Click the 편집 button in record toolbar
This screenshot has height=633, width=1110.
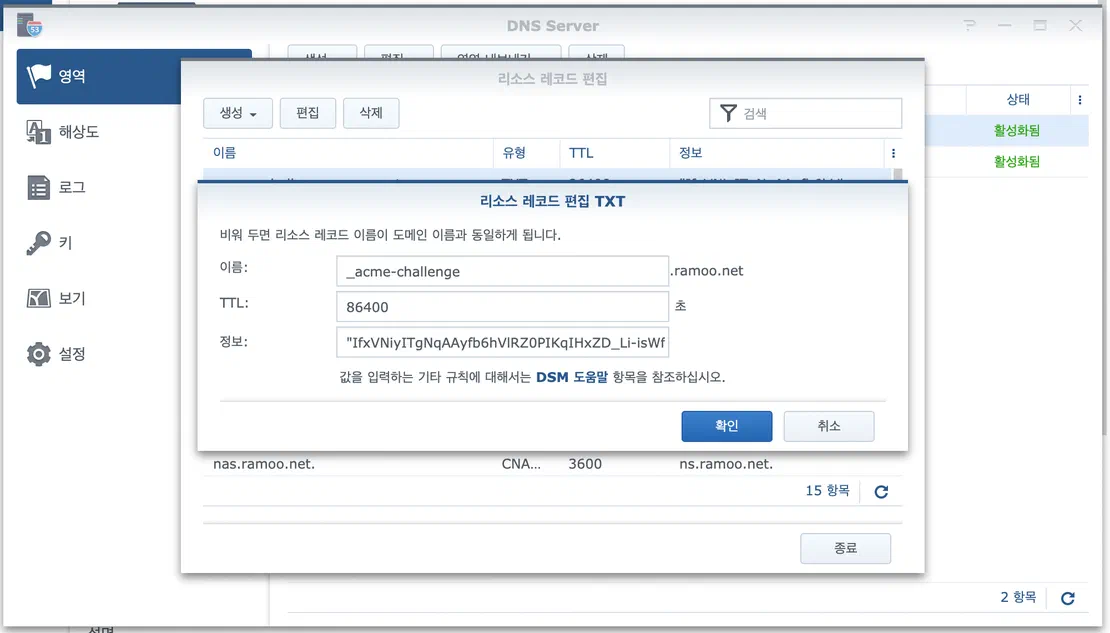308,113
